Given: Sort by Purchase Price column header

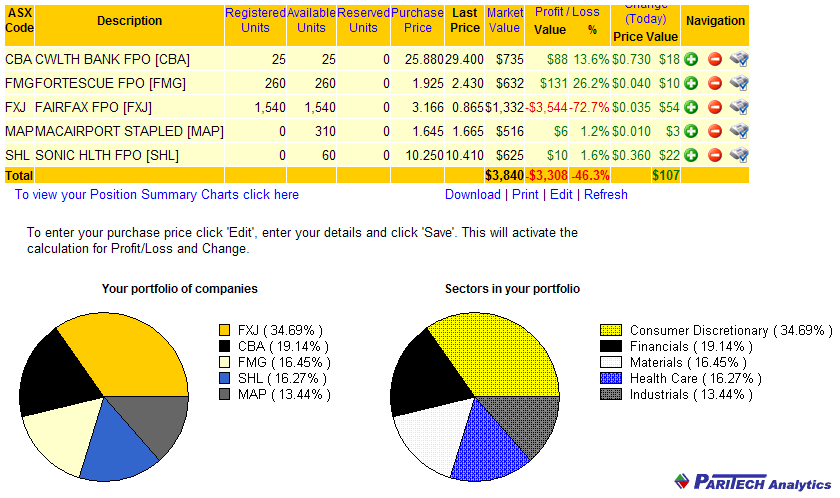Looking at the screenshot, I should [417, 20].
